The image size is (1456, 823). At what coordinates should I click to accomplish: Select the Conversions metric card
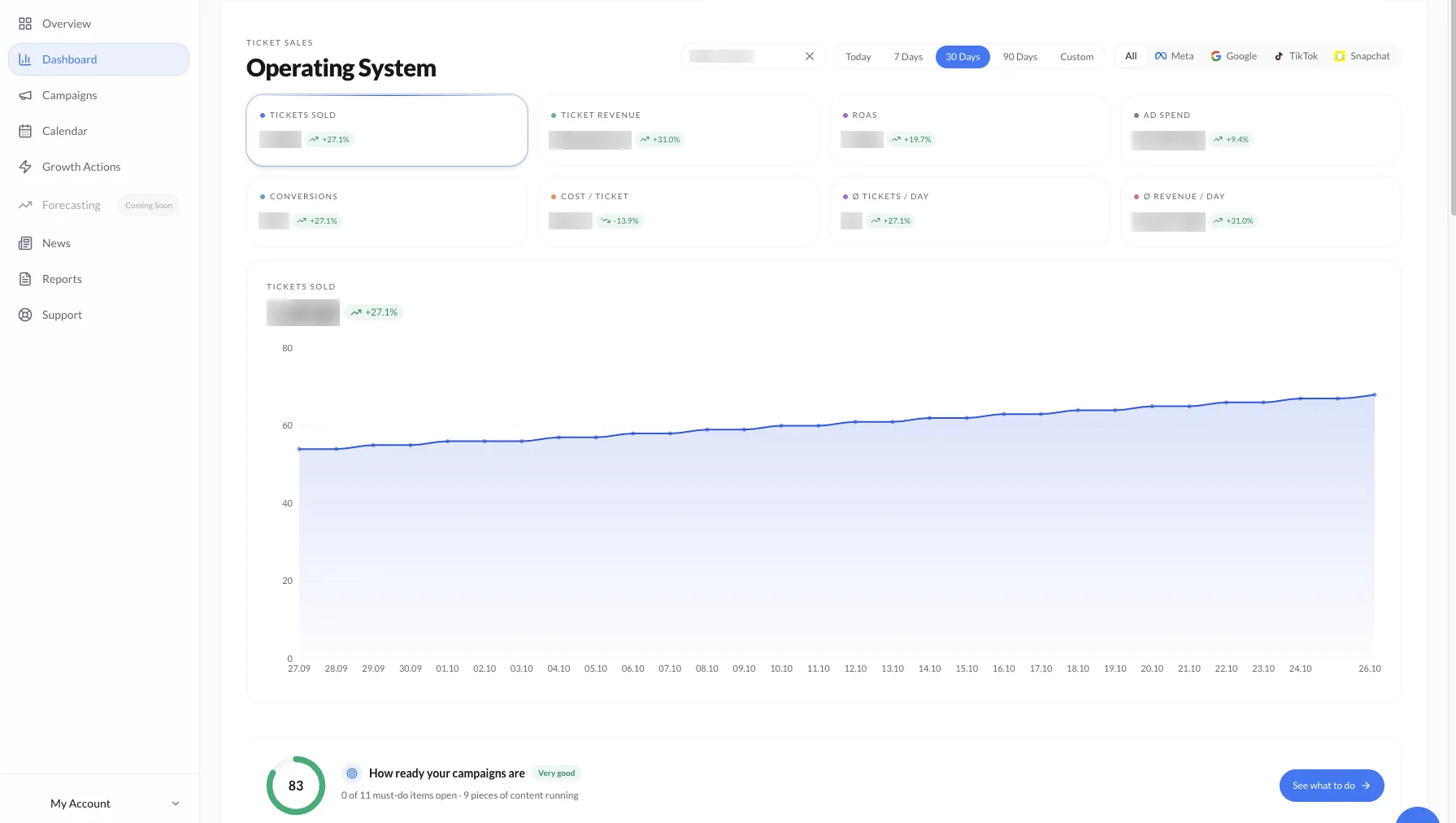pyautogui.click(x=387, y=211)
